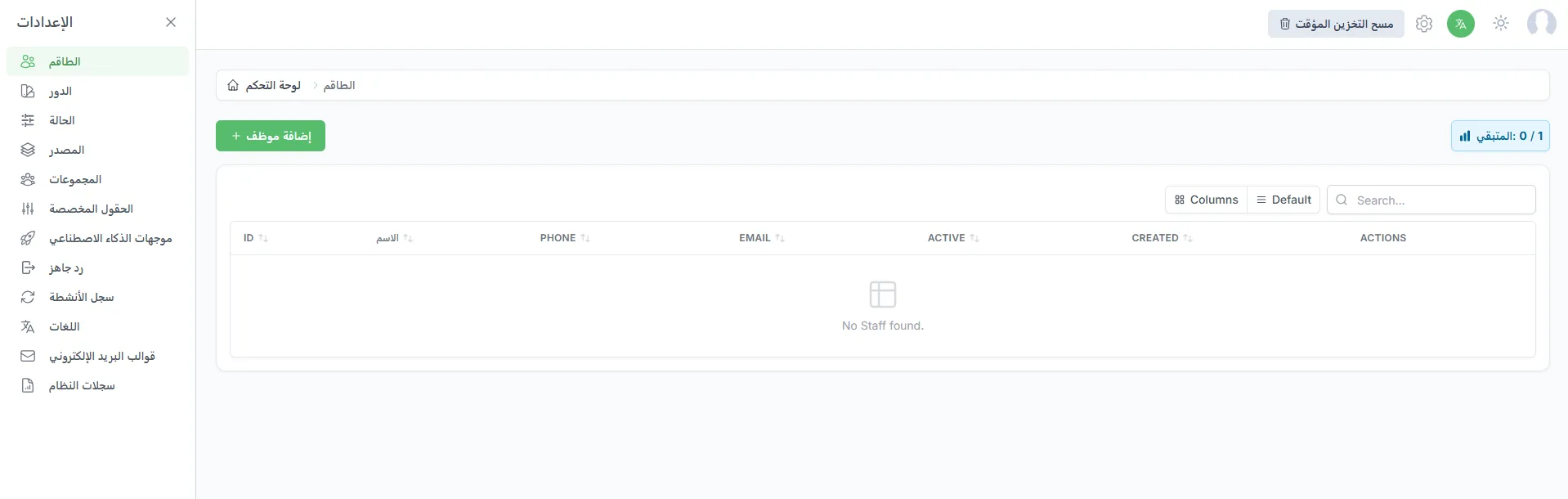Open the Staff (الطاقم) sidebar menu item

click(x=97, y=61)
